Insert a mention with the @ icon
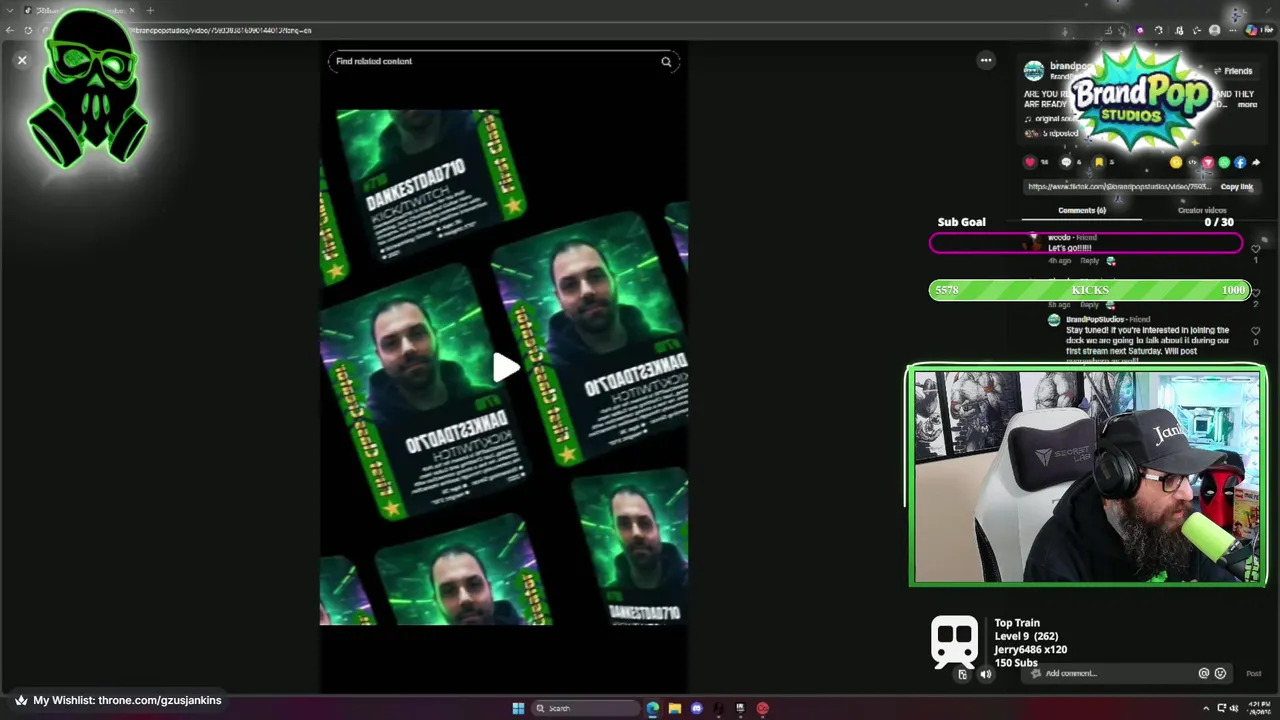 [1204, 674]
